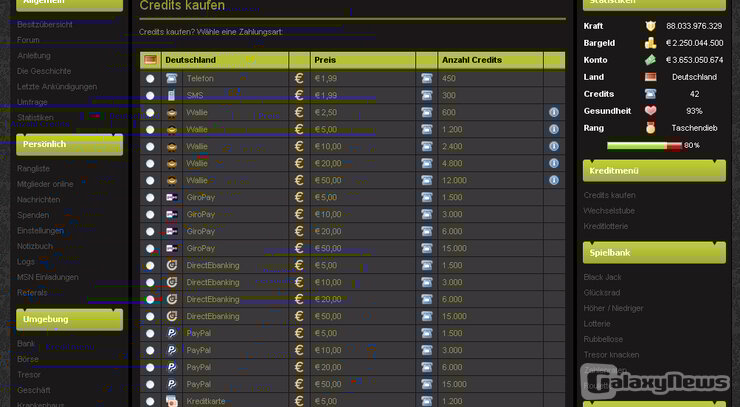Select the DirectEbanking €20,00 radio button
Viewport: 740px width, 407px height.
coord(150,300)
